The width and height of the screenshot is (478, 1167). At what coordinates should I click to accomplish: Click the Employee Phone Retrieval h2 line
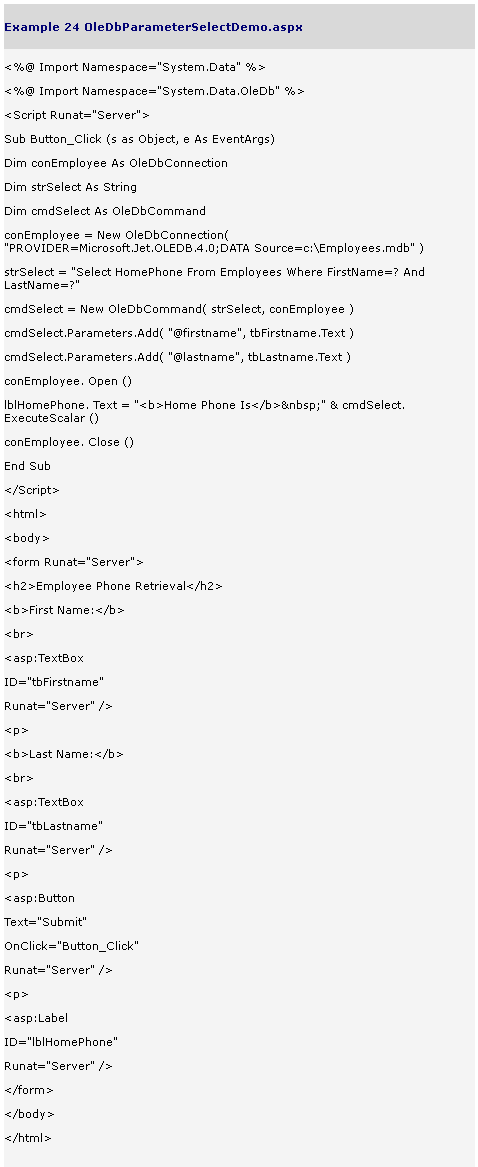click(x=113, y=586)
